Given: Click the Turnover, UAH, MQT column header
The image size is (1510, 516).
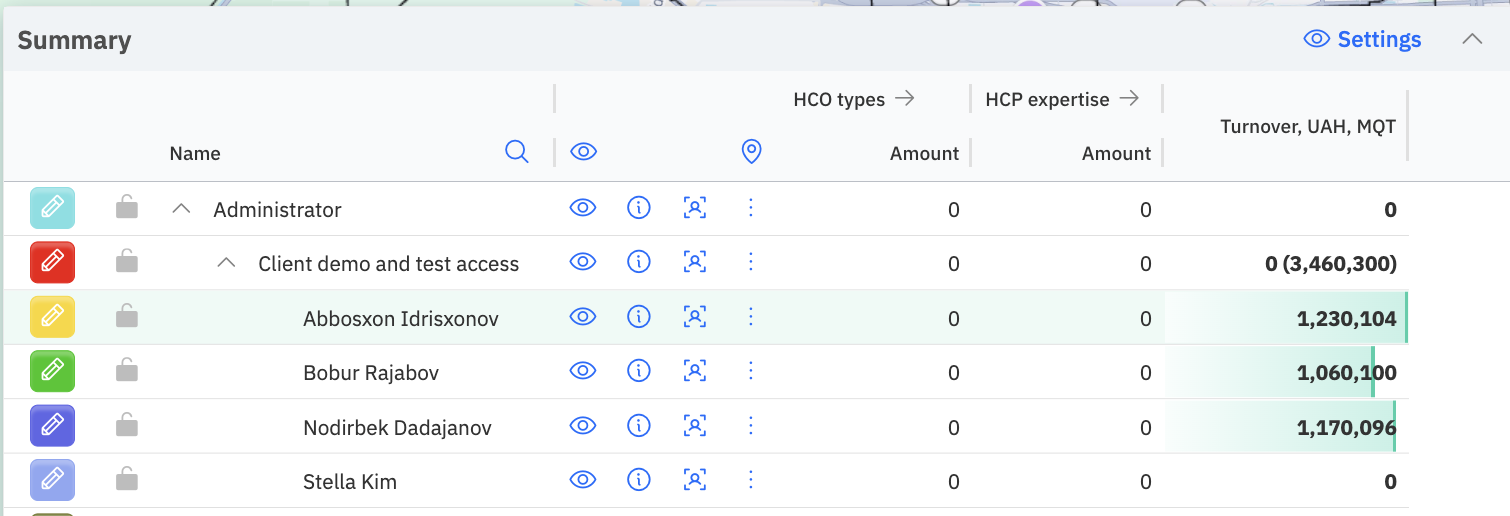Looking at the screenshot, I should (x=1308, y=126).
